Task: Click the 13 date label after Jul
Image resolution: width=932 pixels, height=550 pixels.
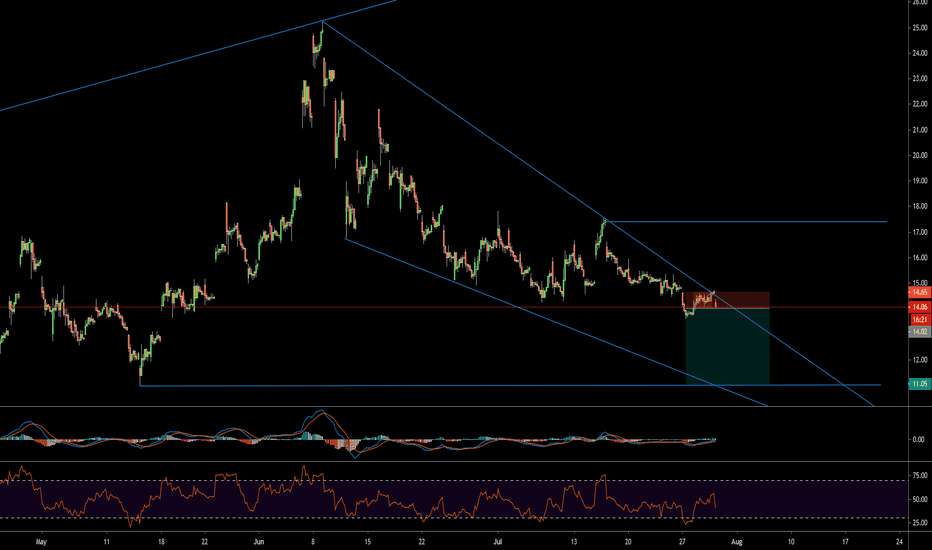Action: (574, 542)
